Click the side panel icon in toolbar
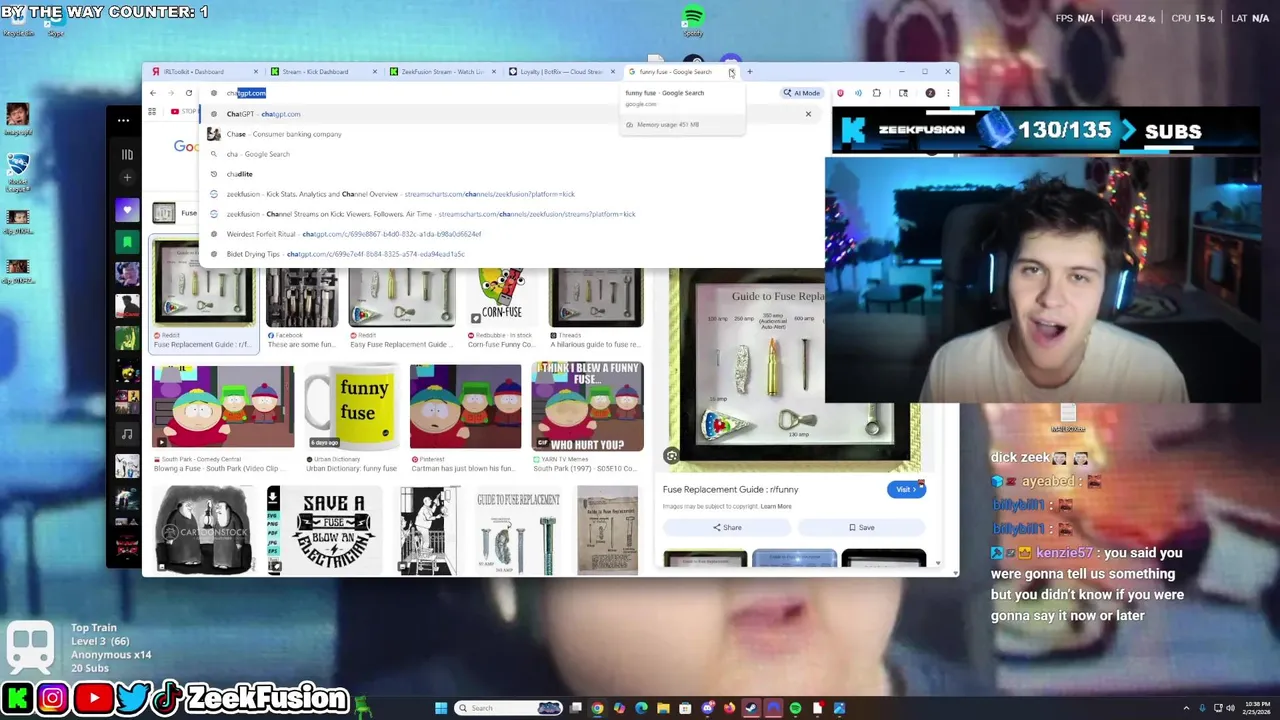Screen dimensions: 1280x720 (903, 93)
